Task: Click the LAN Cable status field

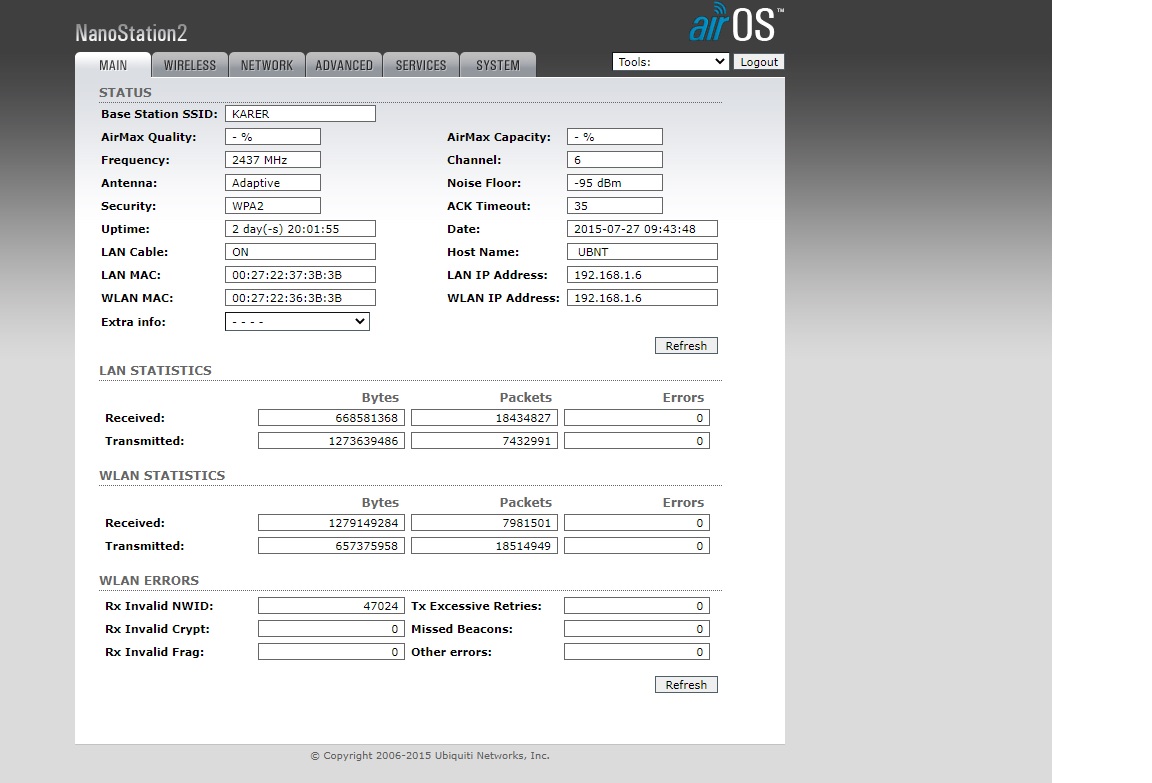Action: click(300, 252)
